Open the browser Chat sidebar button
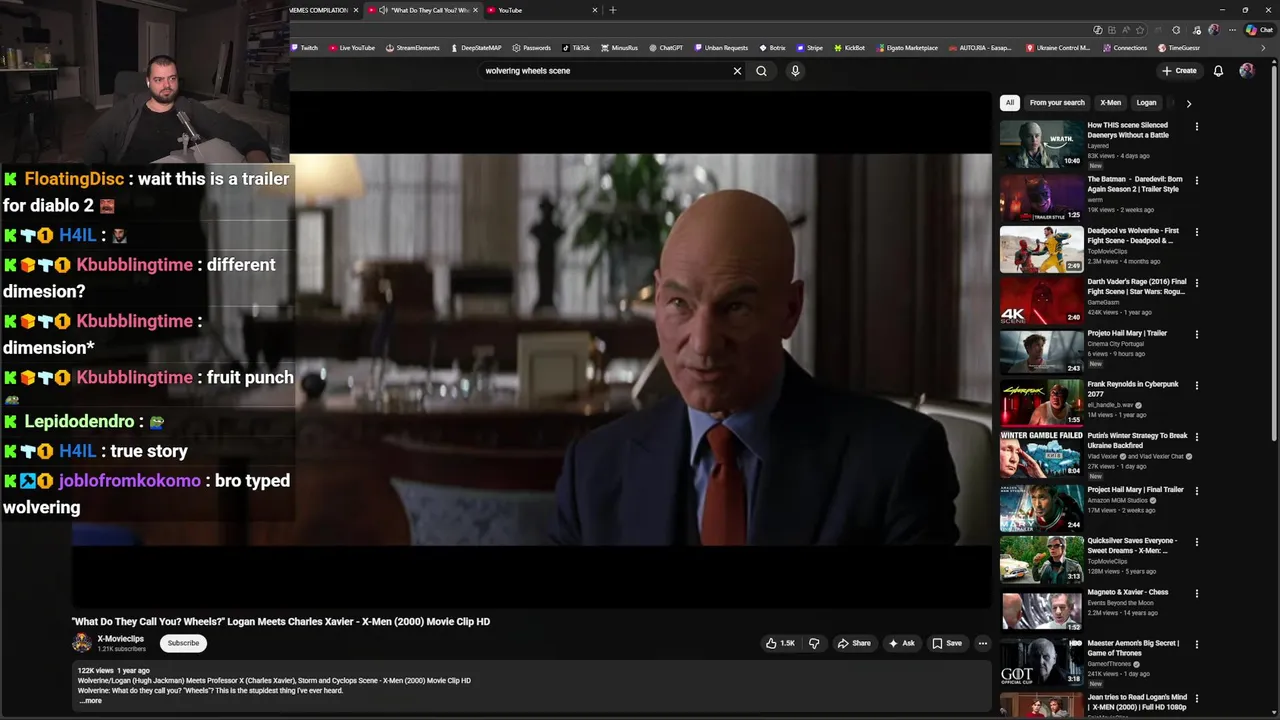The width and height of the screenshot is (1280, 720). pos(1259,30)
